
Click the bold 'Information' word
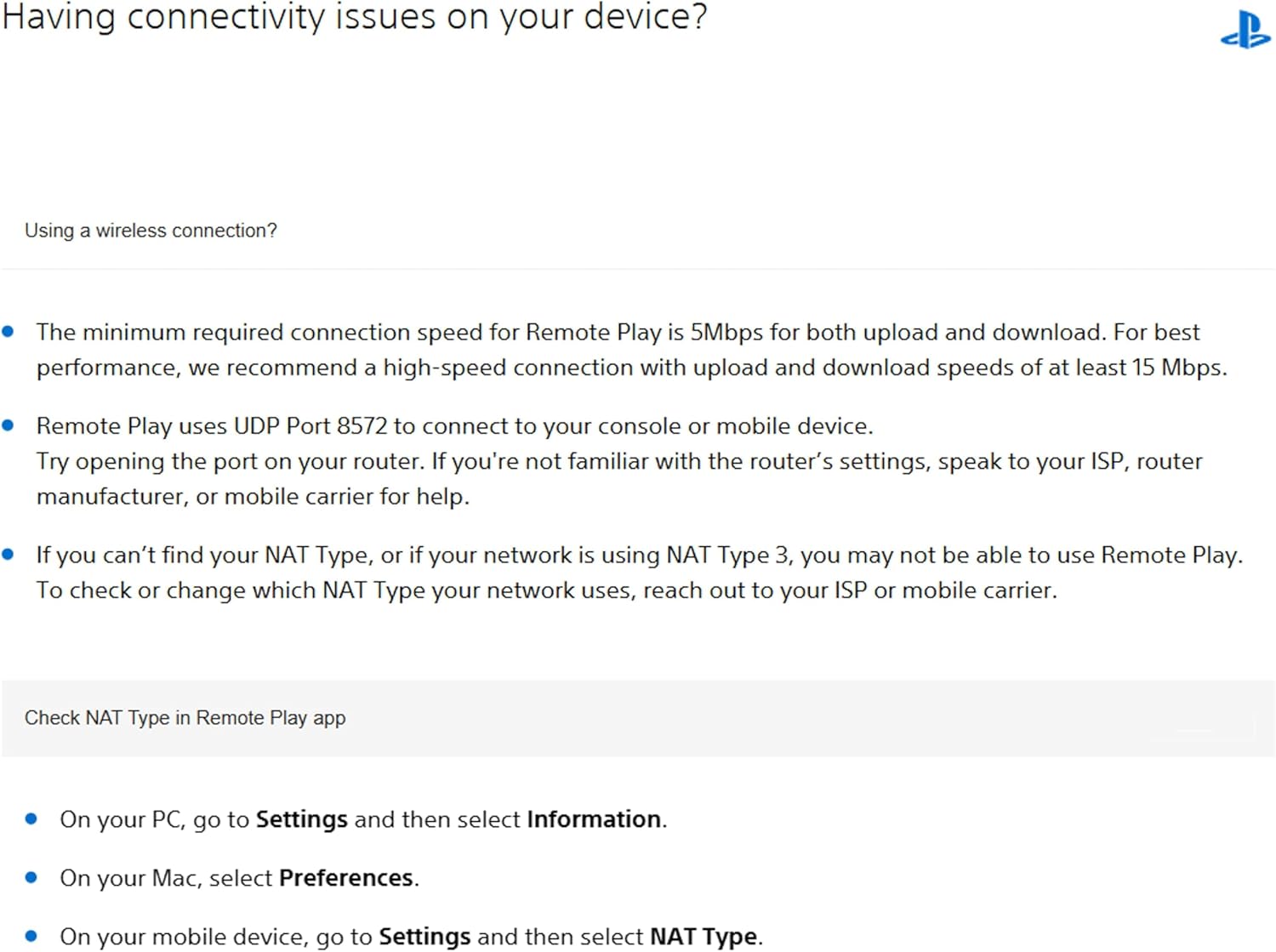click(594, 819)
